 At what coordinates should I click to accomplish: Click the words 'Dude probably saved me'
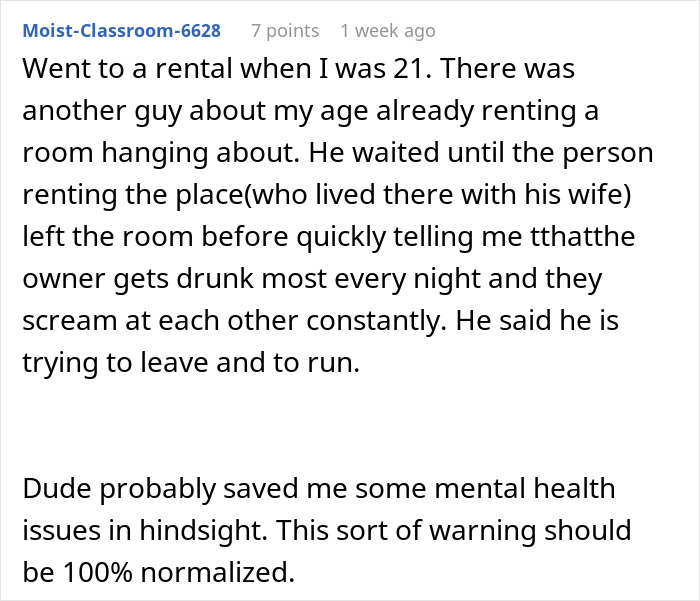point(184,489)
